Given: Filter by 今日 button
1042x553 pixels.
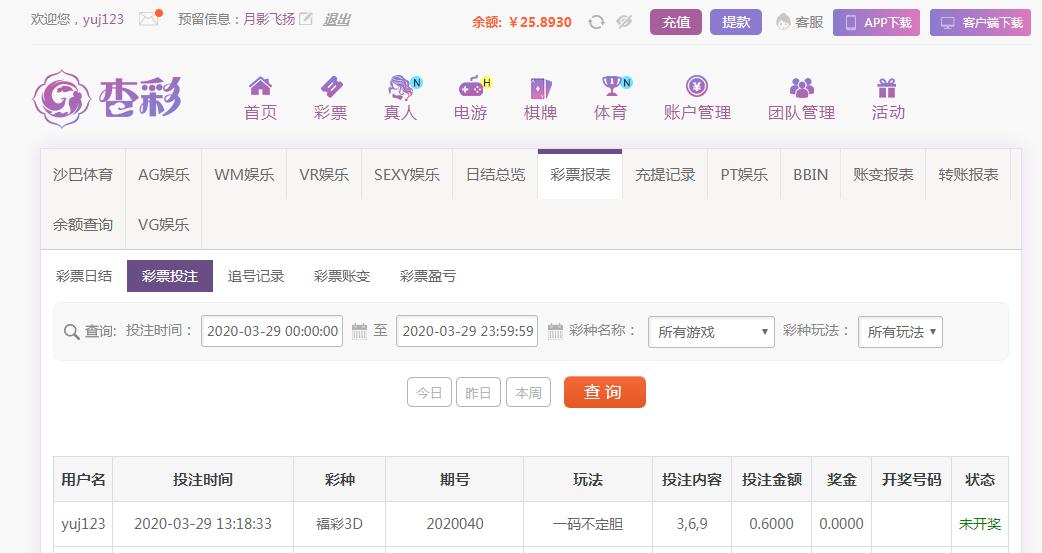Looking at the screenshot, I should pos(429,392).
